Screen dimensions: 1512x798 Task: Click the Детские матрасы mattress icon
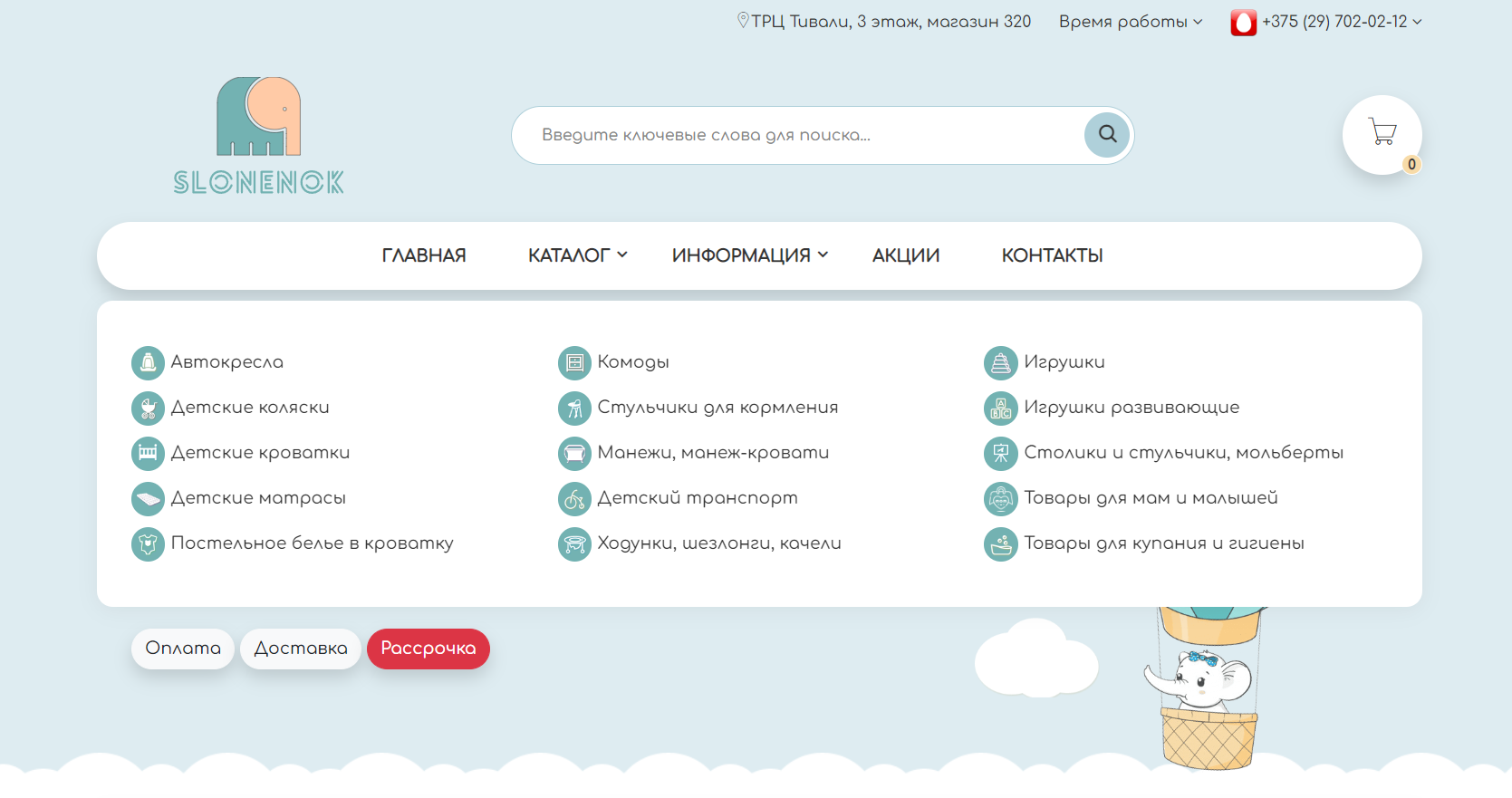click(148, 499)
